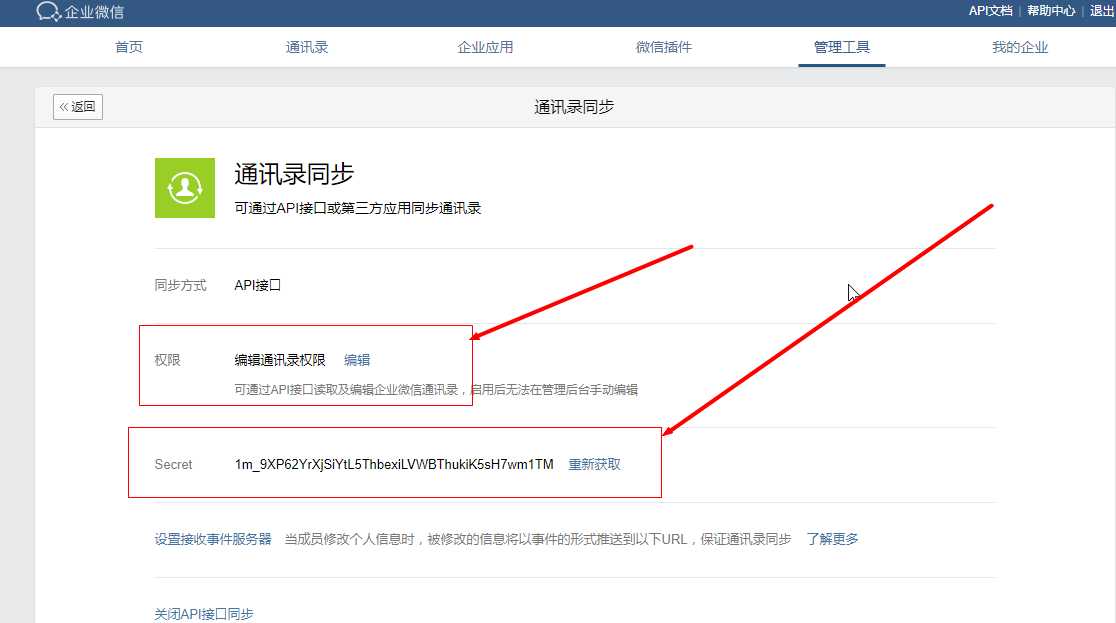The width and height of the screenshot is (1116, 623).
Task: Click the API接口 sync method value
Action: (x=258, y=285)
